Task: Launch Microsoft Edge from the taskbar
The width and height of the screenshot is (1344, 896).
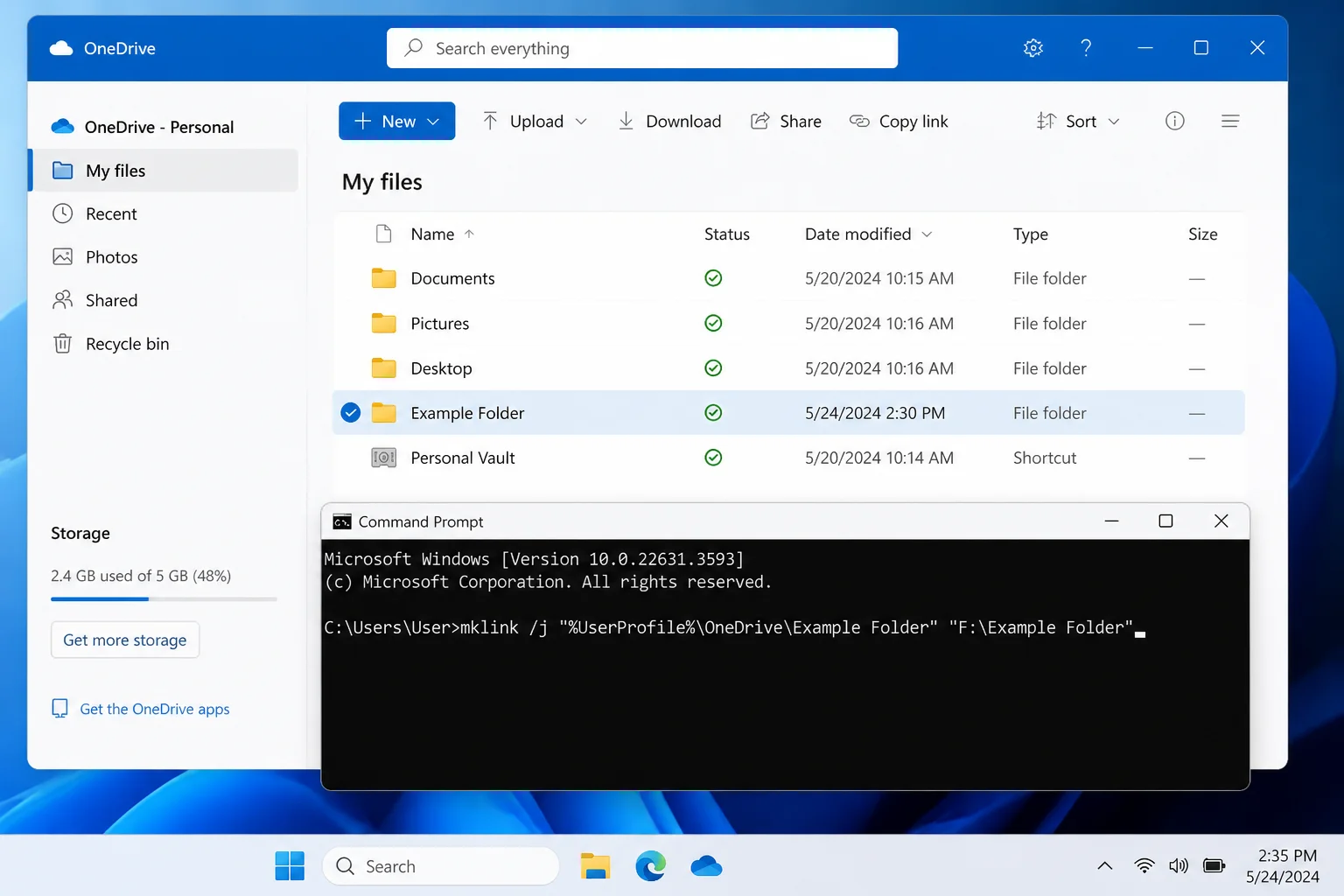Action: 650,866
